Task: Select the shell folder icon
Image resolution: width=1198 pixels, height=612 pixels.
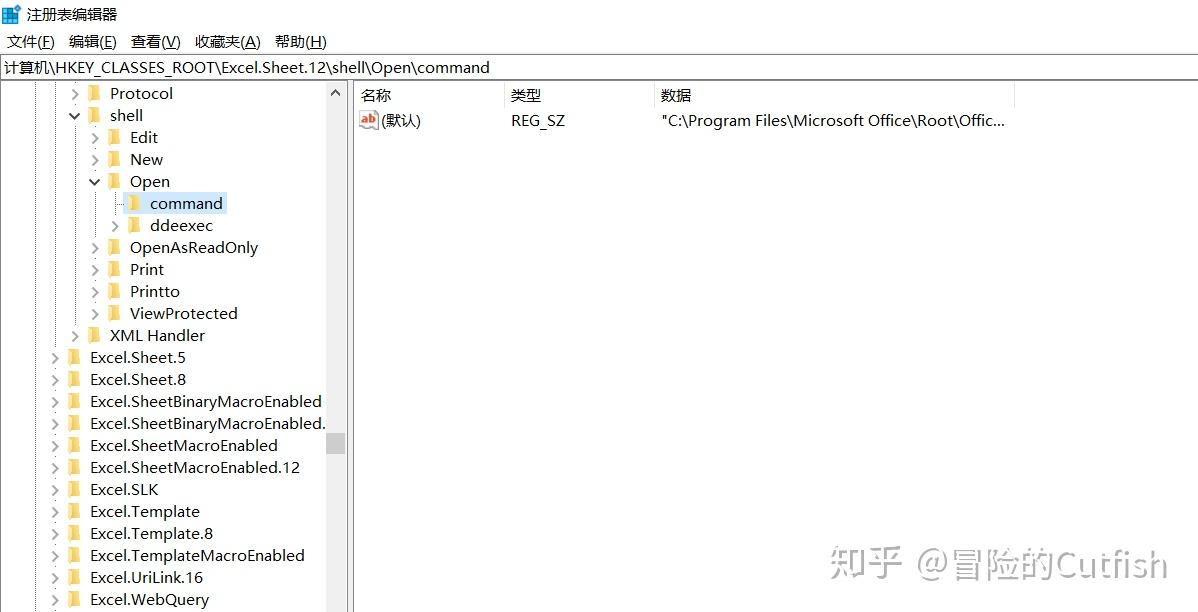Action: tap(95, 115)
